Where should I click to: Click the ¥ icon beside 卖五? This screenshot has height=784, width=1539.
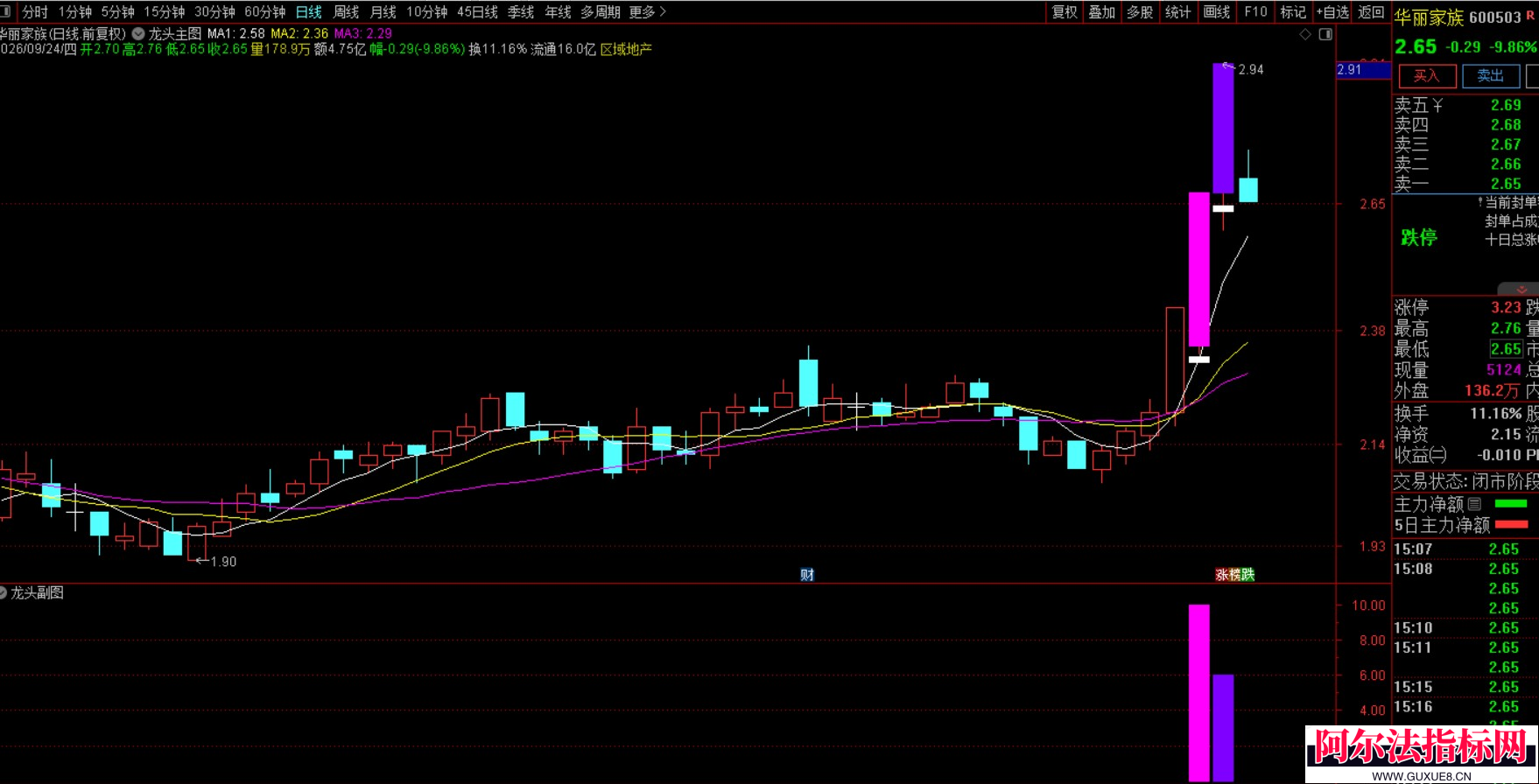pos(1437,106)
